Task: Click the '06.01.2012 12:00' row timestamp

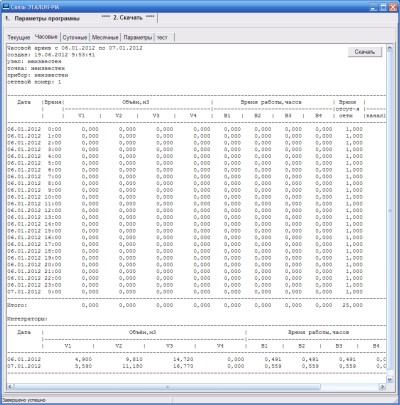Action: click(34, 210)
